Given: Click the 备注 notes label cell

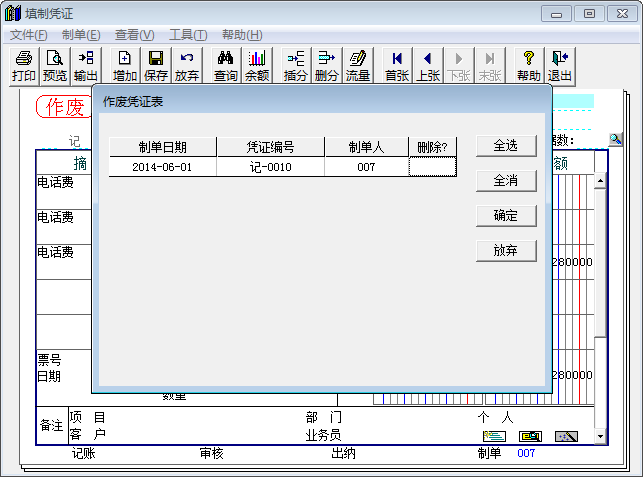Looking at the screenshot, I should [52, 425].
